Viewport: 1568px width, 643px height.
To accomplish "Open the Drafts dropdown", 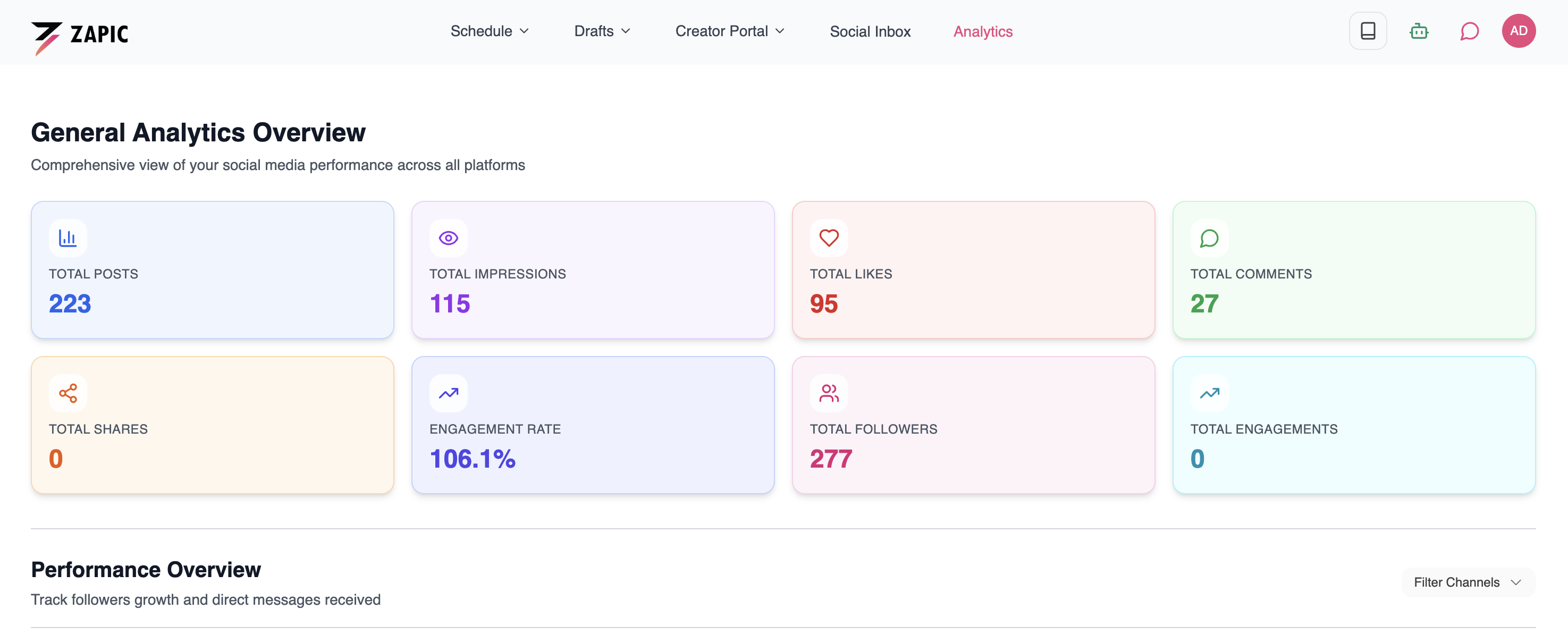I will (601, 31).
